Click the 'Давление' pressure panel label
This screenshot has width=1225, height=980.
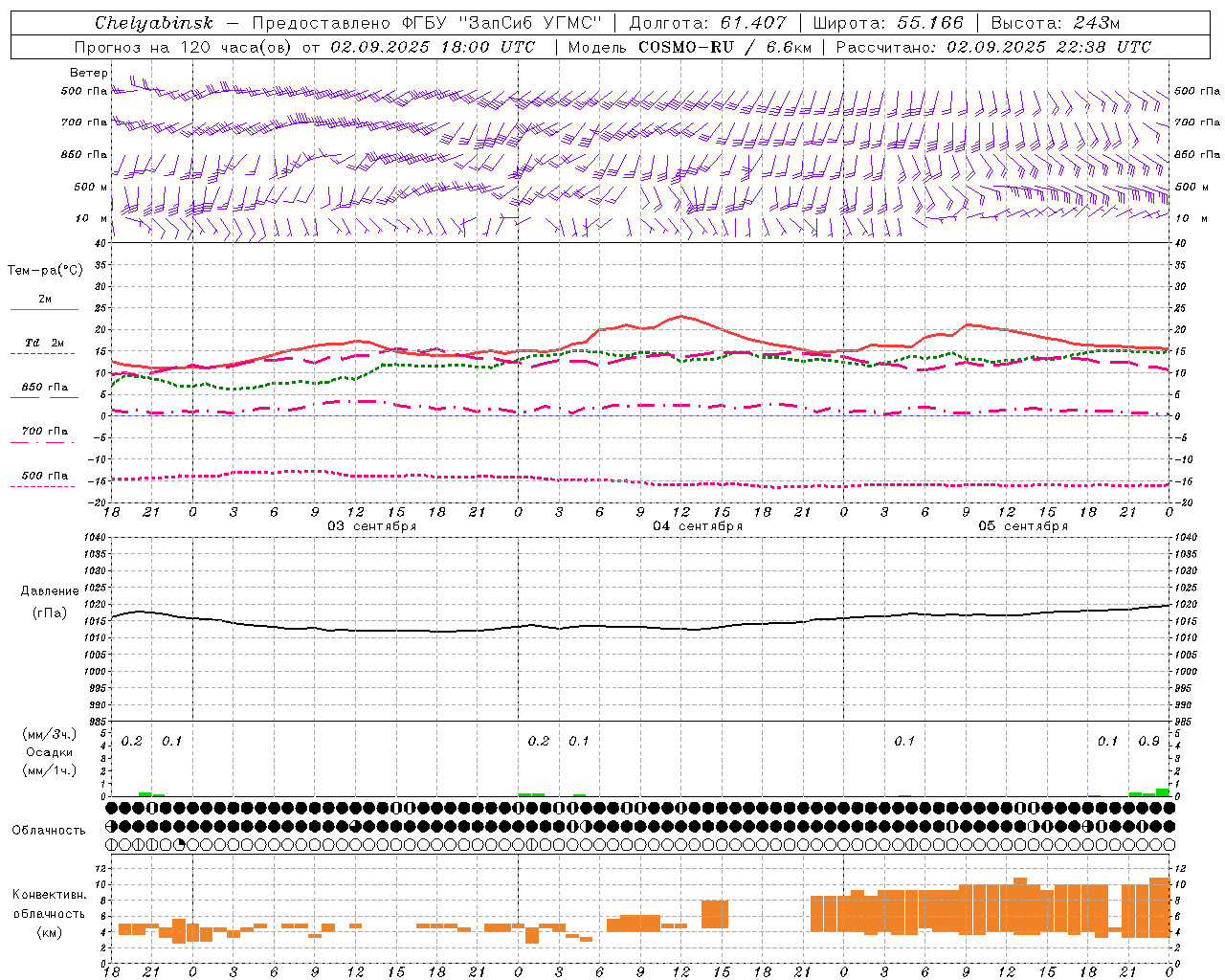point(50,591)
